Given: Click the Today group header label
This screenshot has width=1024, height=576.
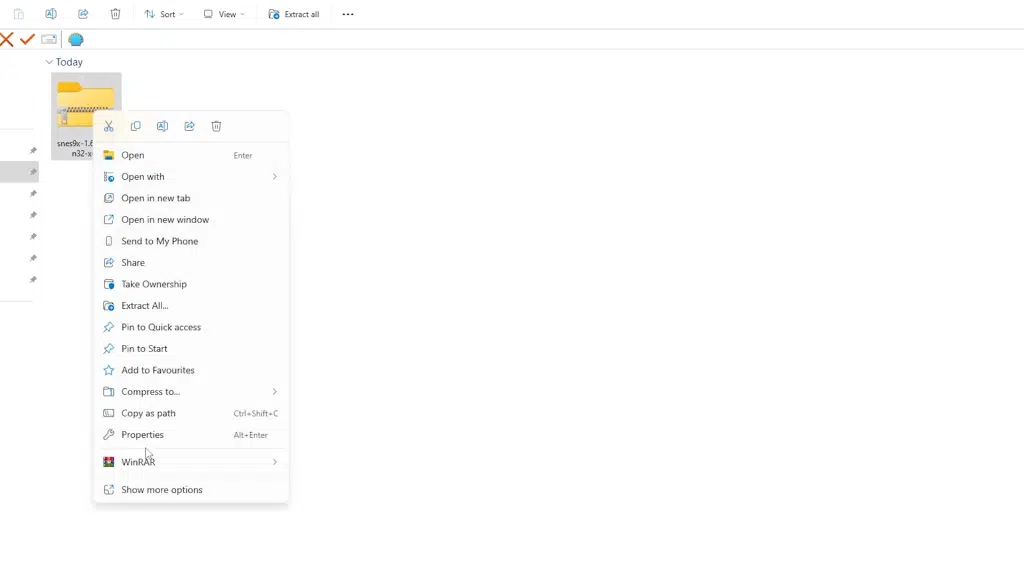Looking at the screenshot, I should (x=69, y=62).
